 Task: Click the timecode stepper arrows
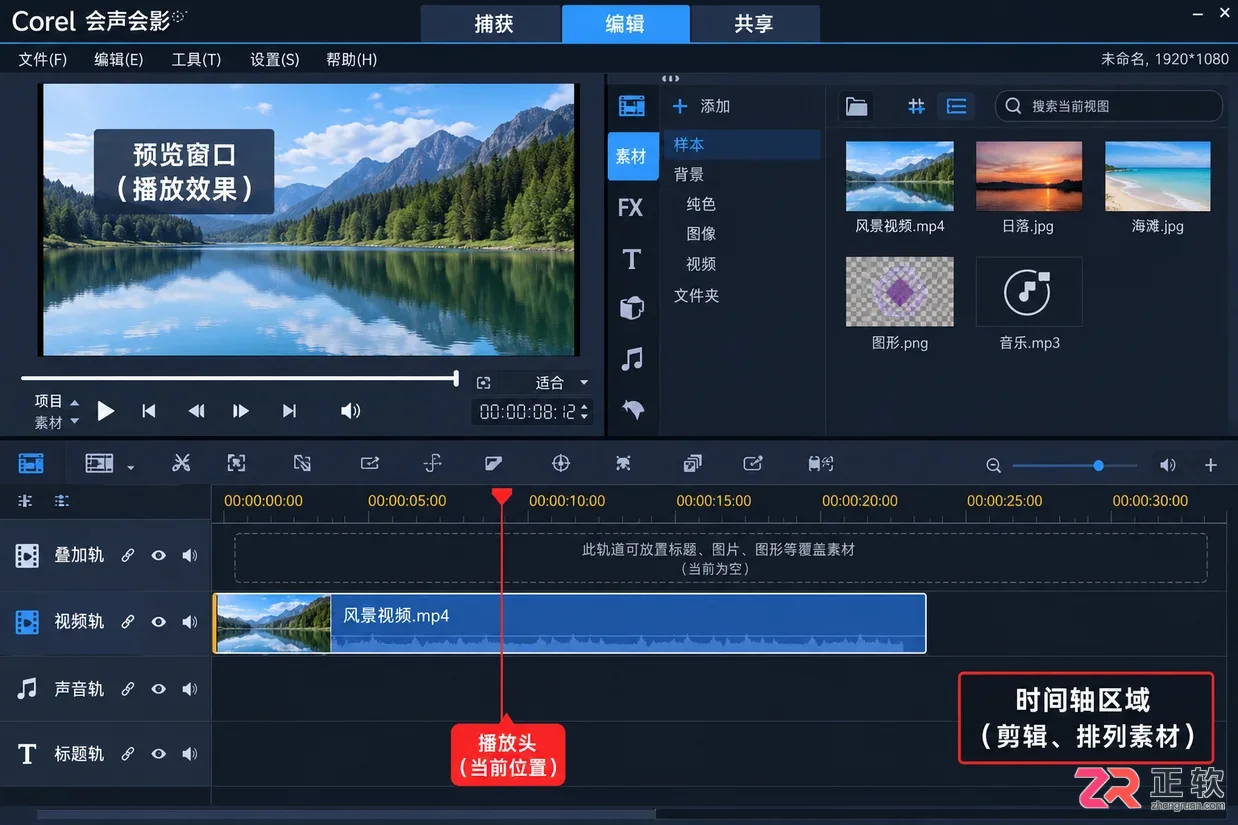coord(586,411)
